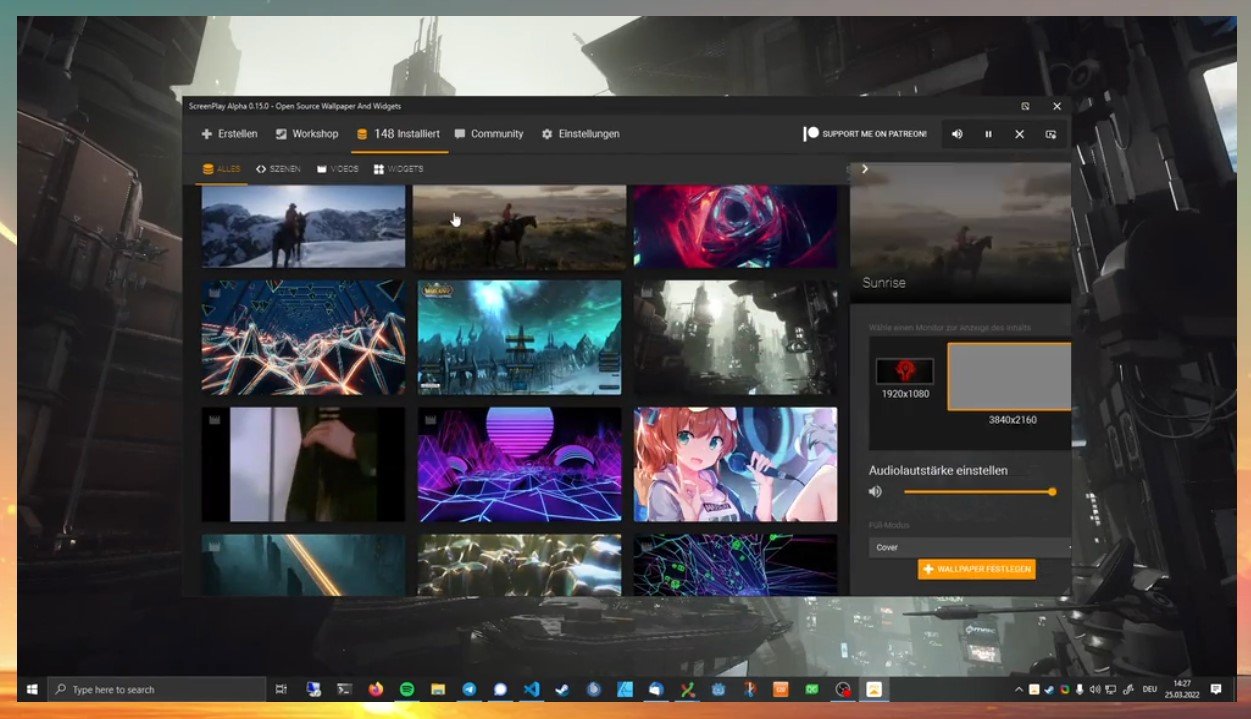
Task: Click the Erstellen plus icon
Action: pos(207,134)
